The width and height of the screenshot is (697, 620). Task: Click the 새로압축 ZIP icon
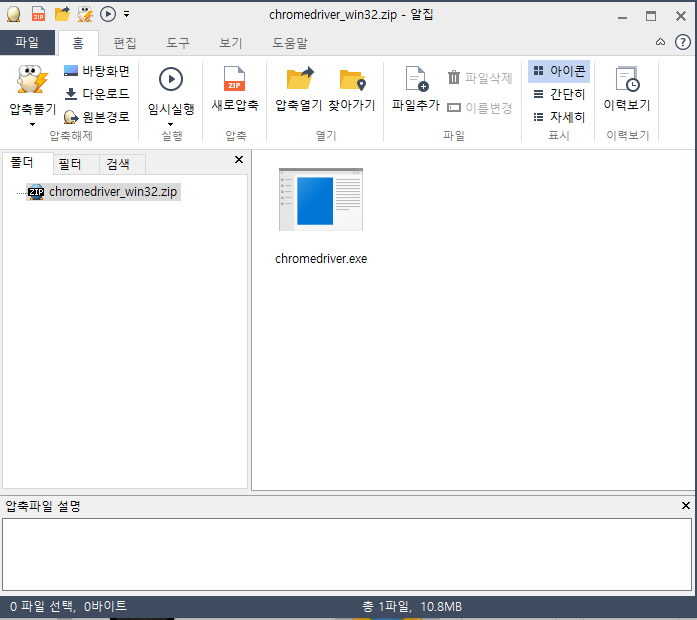coord(235,79)
